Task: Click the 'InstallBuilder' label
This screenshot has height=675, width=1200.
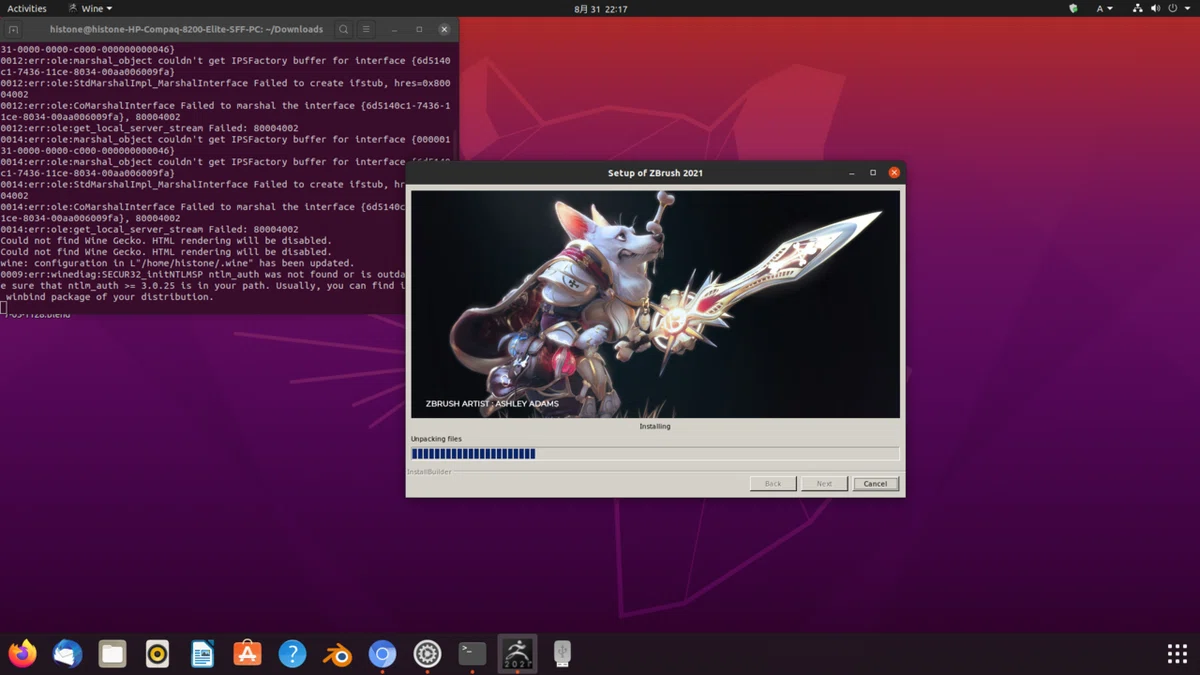Action: [429, 472]
